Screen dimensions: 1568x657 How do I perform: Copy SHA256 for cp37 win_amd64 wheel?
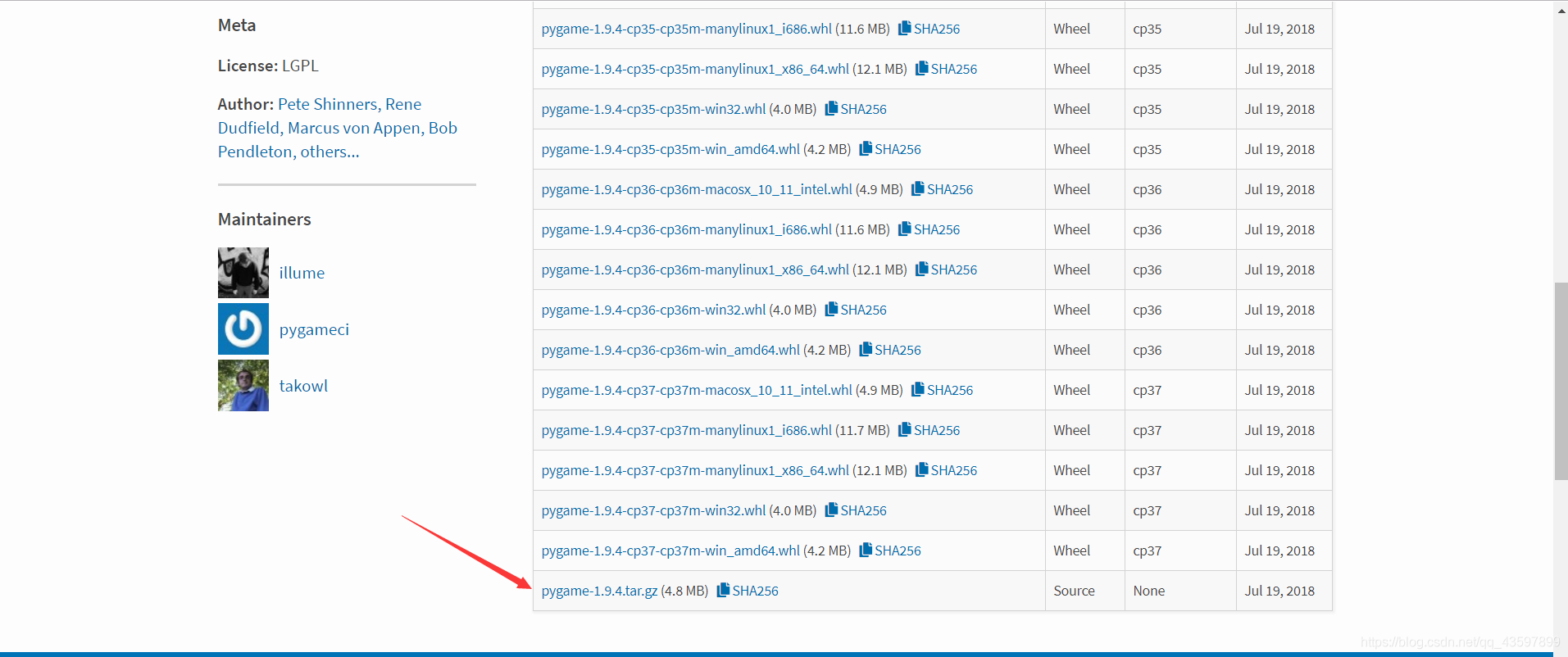click(890, 551)
